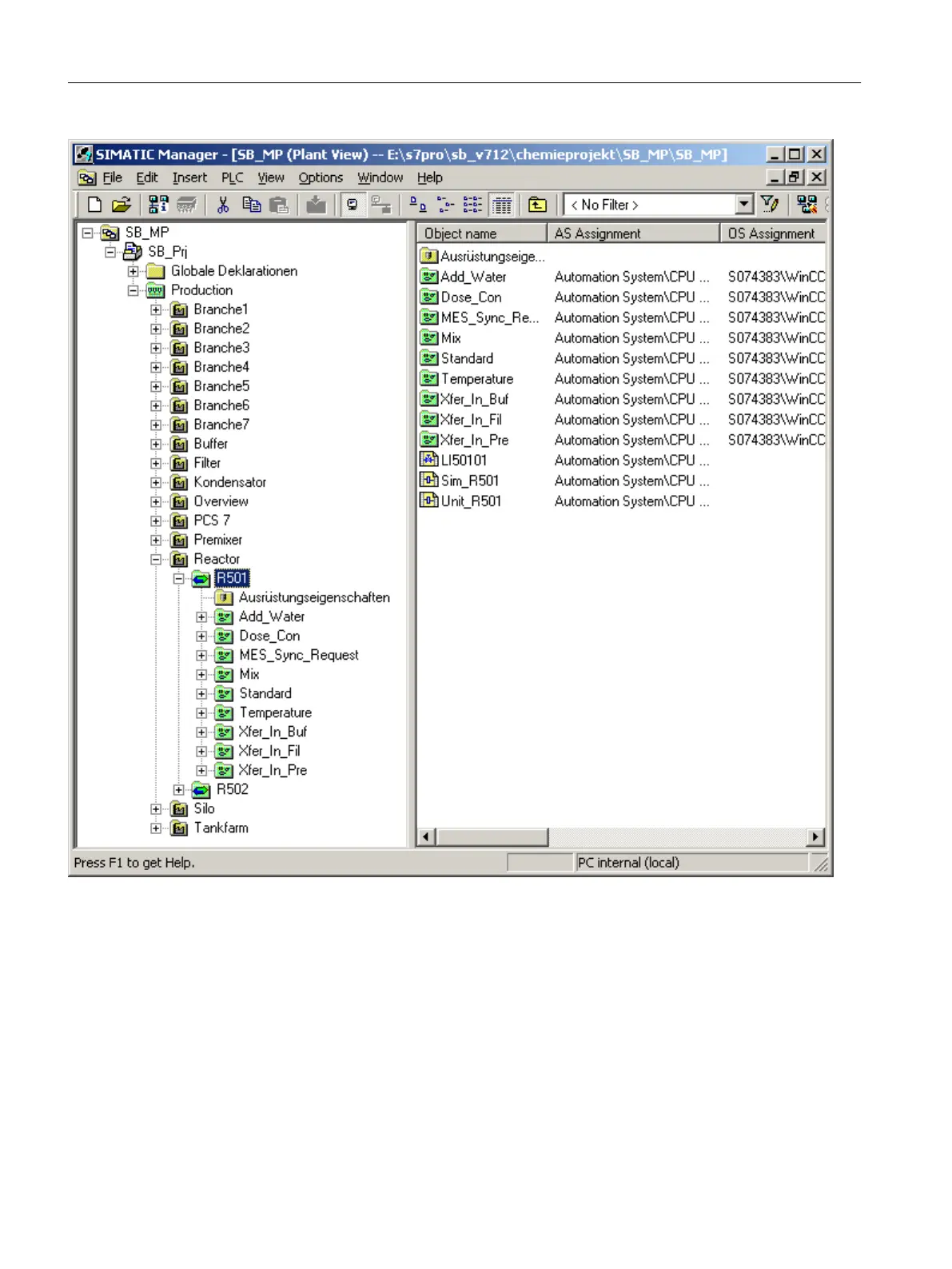Sort by Object name column header
This screenshot has height=1269, width=952.
482,233
